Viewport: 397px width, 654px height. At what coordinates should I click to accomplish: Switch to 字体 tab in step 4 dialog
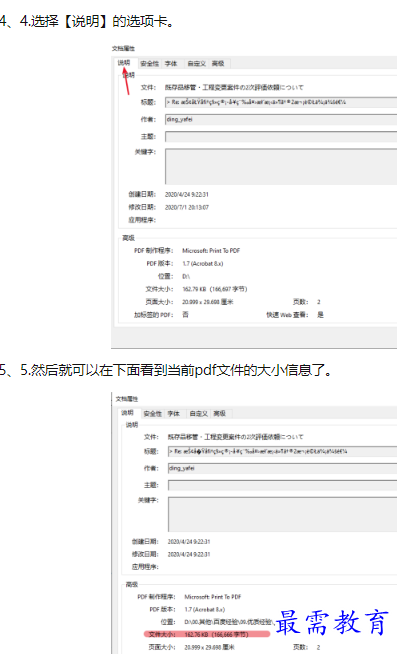(171, 63)
